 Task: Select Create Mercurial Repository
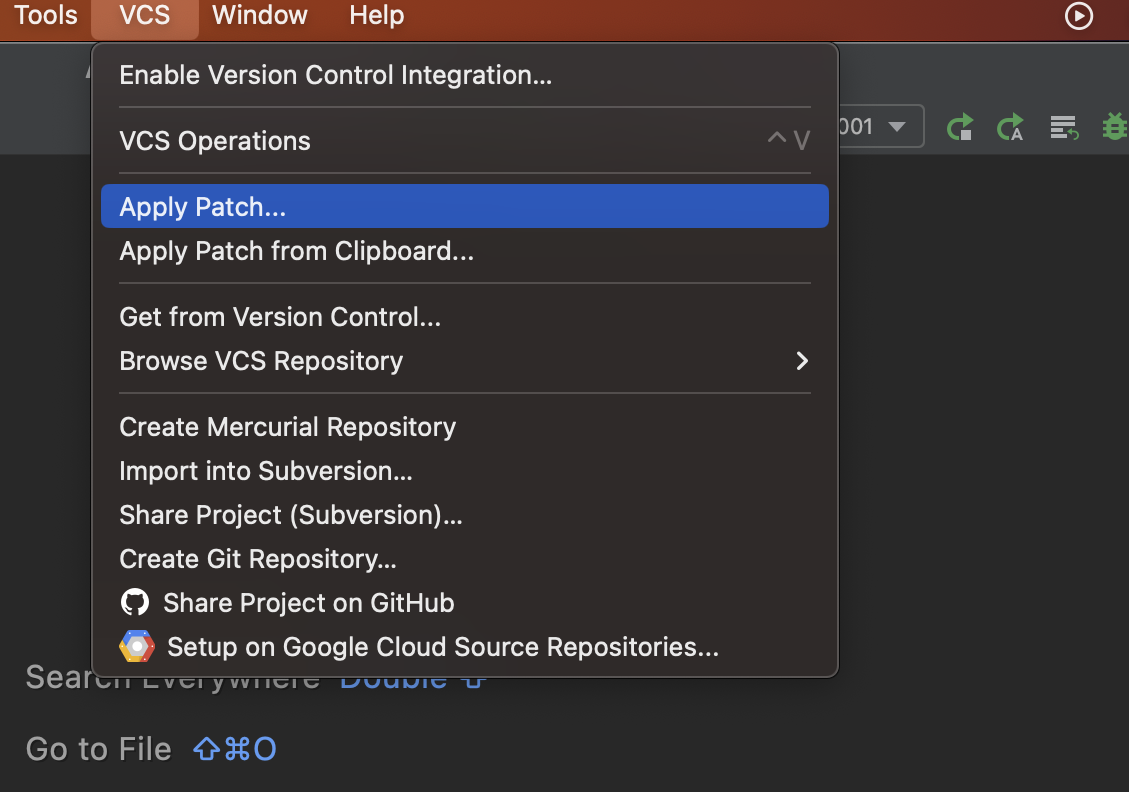click(x=287, y=427)
